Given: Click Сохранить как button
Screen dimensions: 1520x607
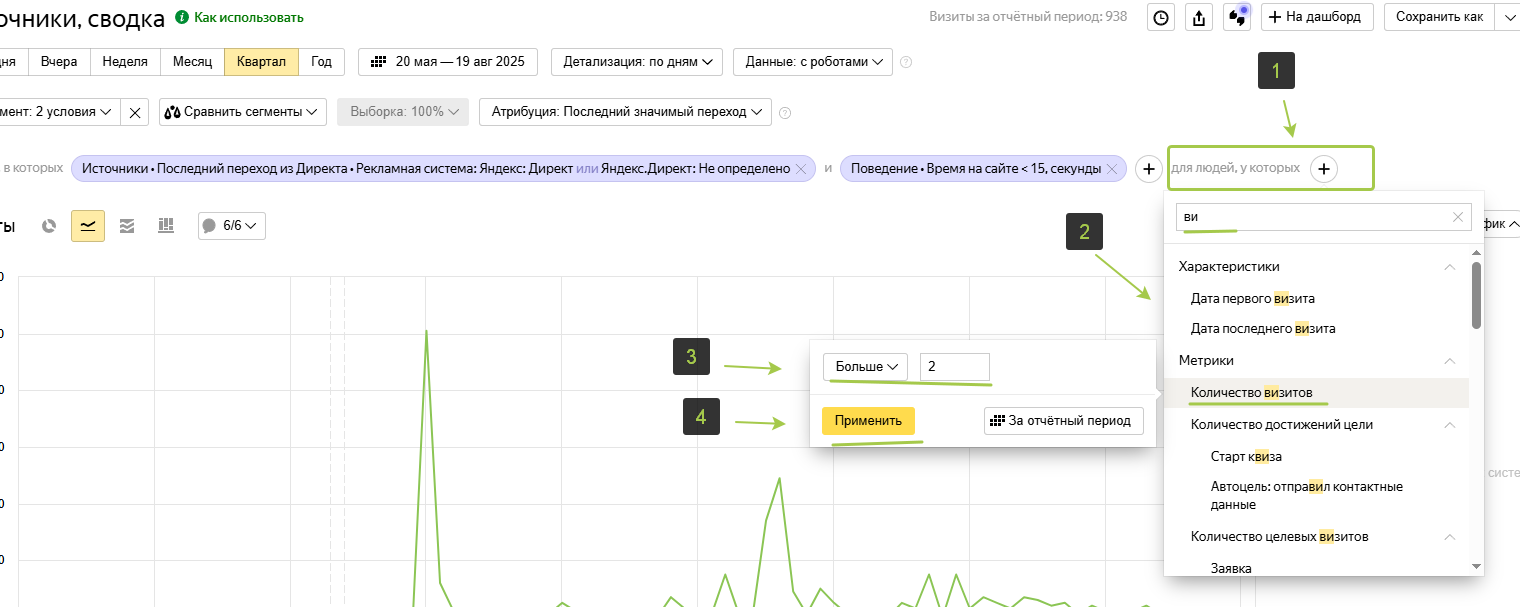Looking at the screenshot, I should click(x=1439, y=17).
